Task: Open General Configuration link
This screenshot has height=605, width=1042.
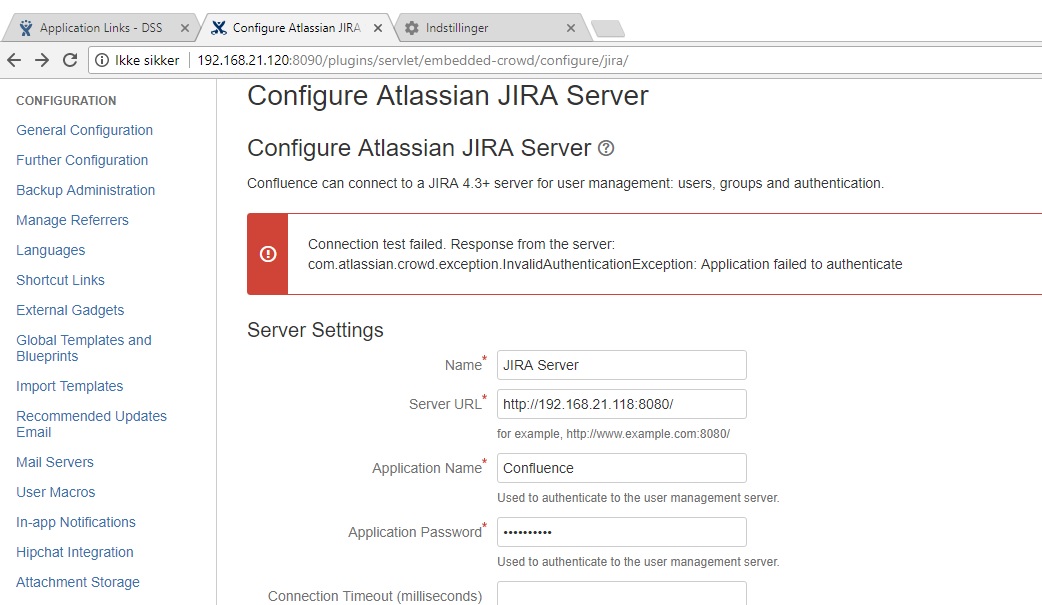Action: [x=84, y=130]
